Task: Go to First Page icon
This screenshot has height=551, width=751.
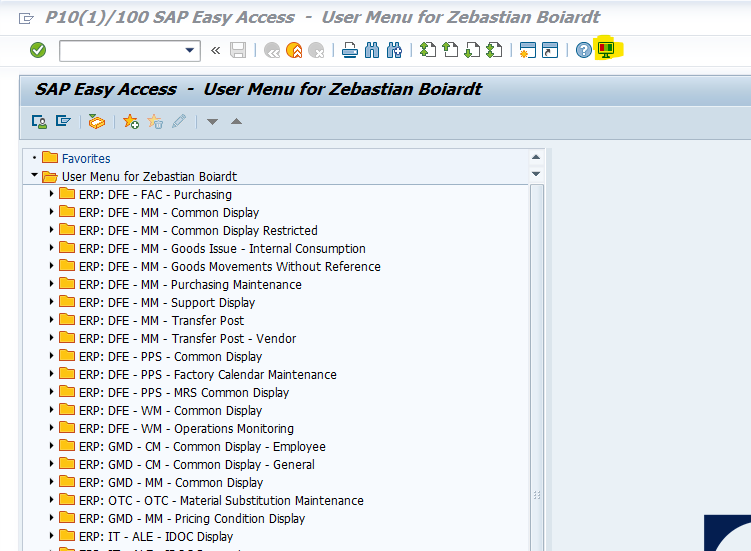Action: 428,50
